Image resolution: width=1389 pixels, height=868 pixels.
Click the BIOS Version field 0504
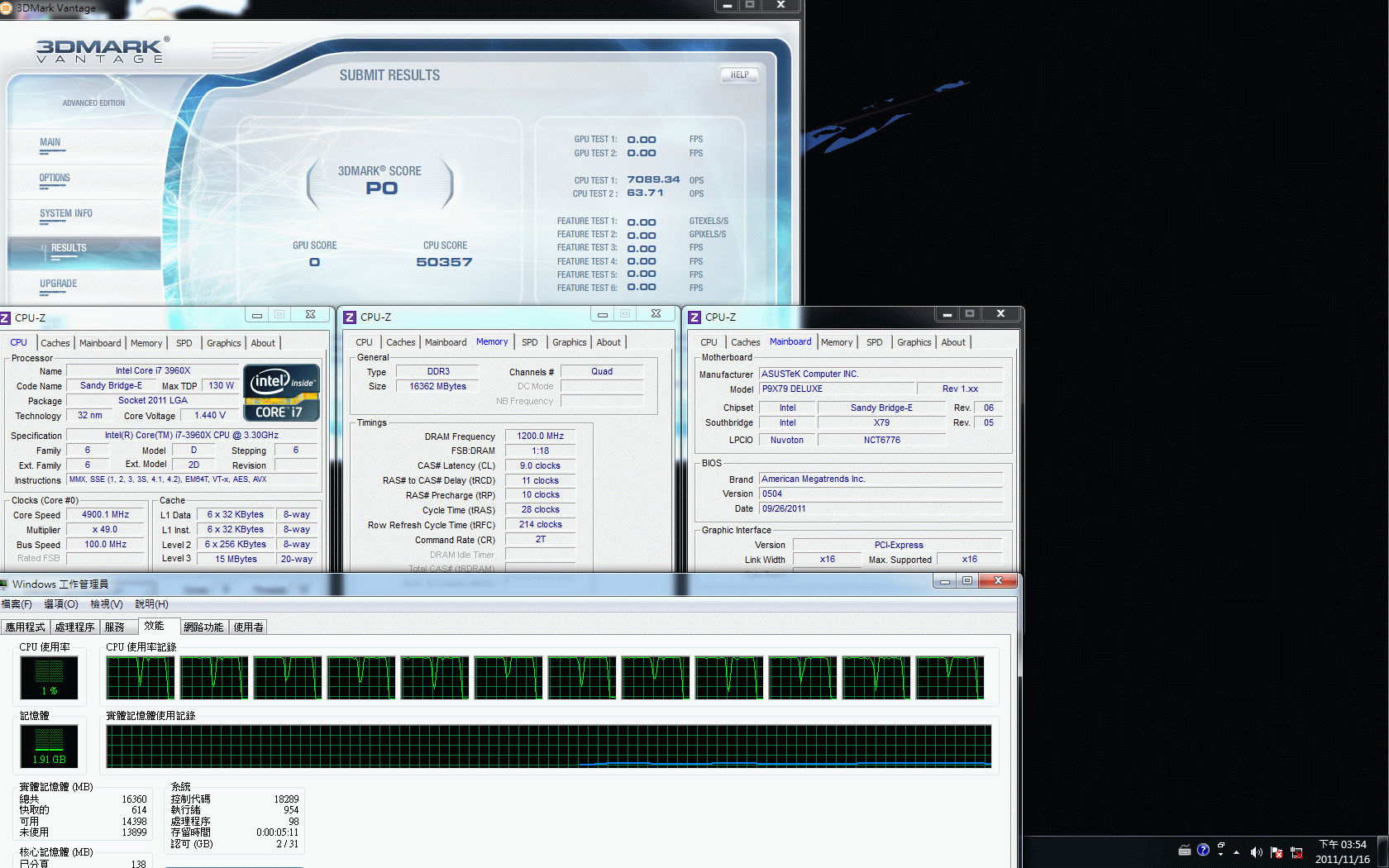[x=881, y=494]
